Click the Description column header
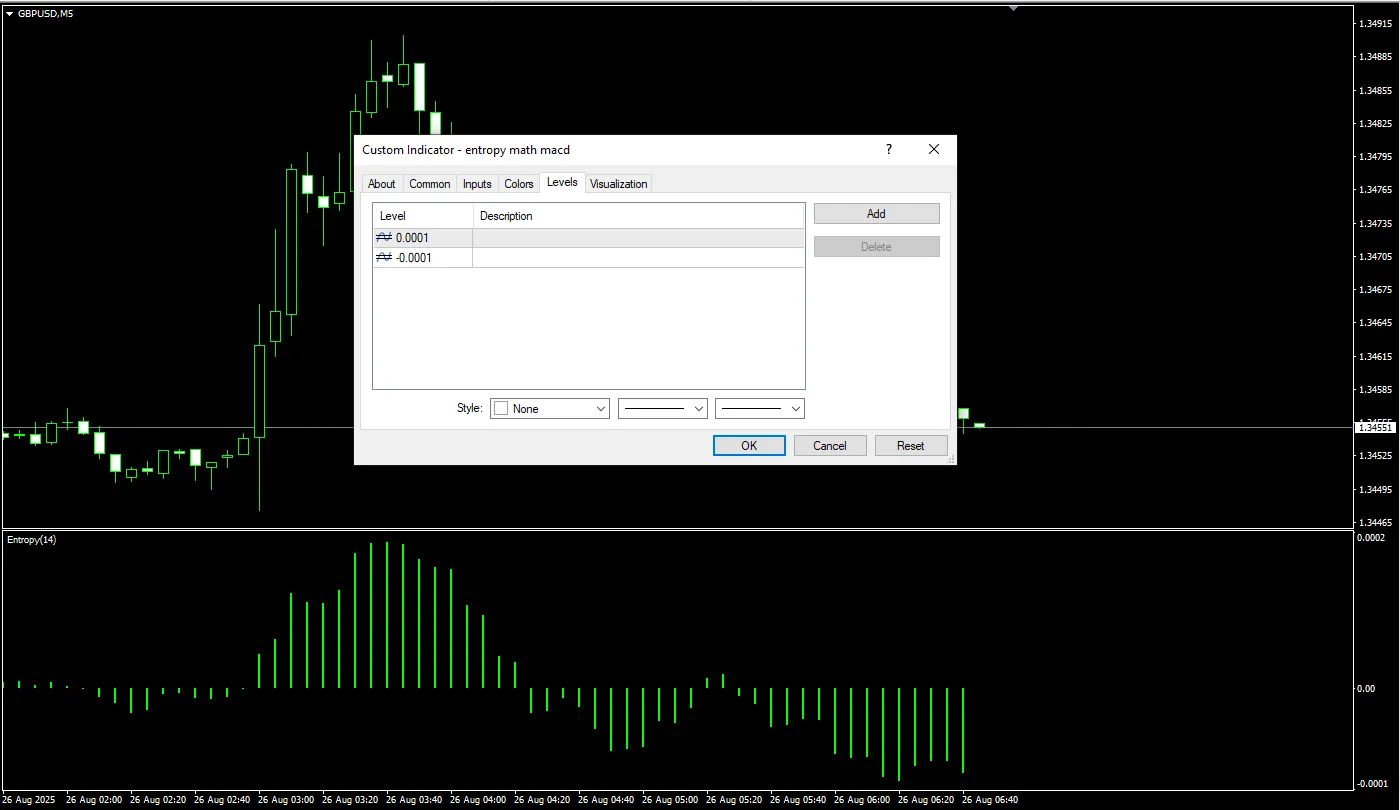 pyautogui.click(x=638, y=216)
